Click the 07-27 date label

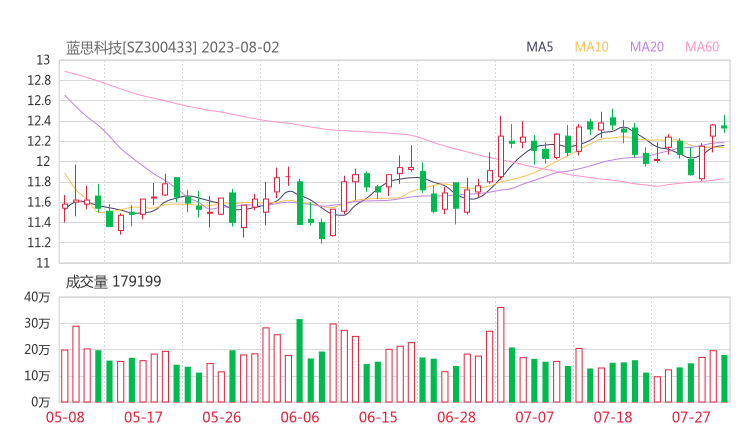point(691,417)
